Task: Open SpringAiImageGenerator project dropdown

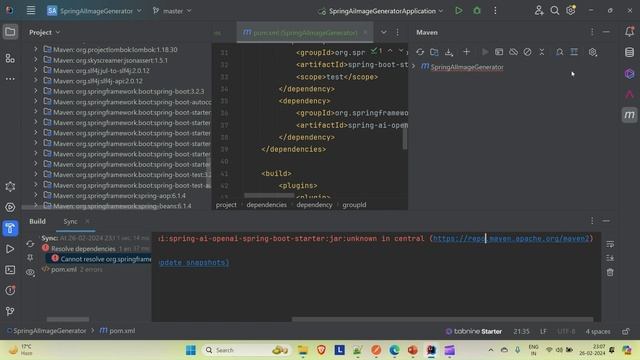Action: click(94, 11)
